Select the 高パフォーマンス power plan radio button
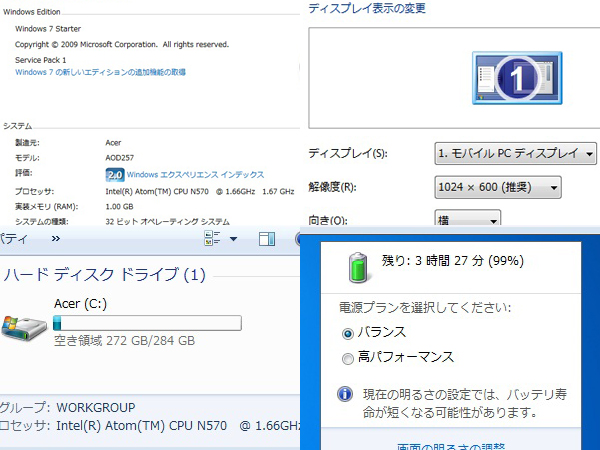The image size is (600, 450). click(x=347, y=359)
